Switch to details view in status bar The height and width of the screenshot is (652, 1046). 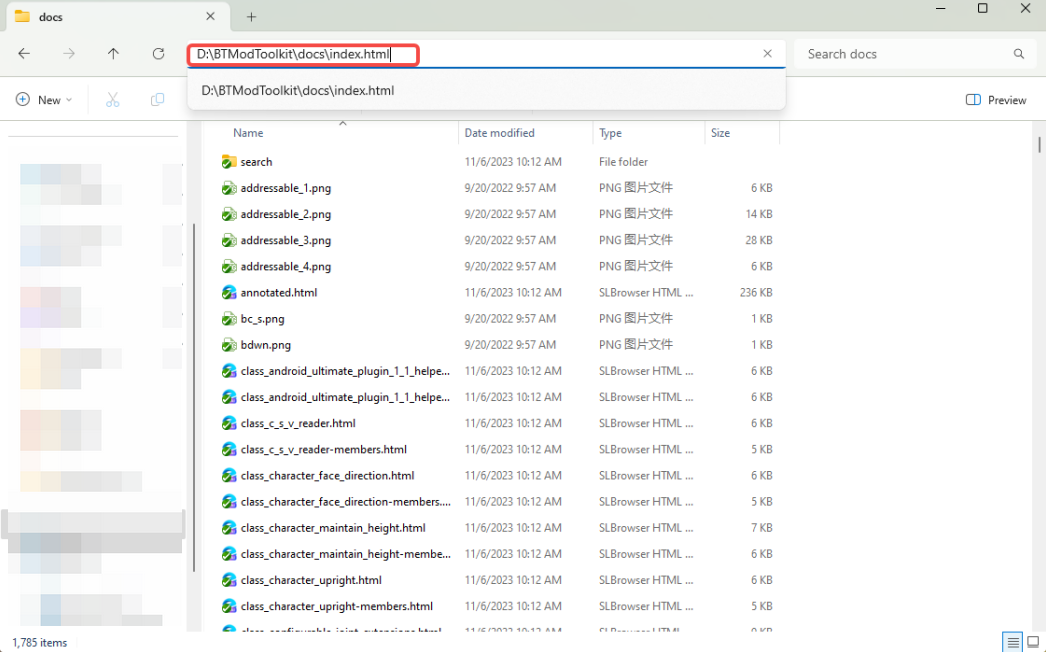(1013, 642)
